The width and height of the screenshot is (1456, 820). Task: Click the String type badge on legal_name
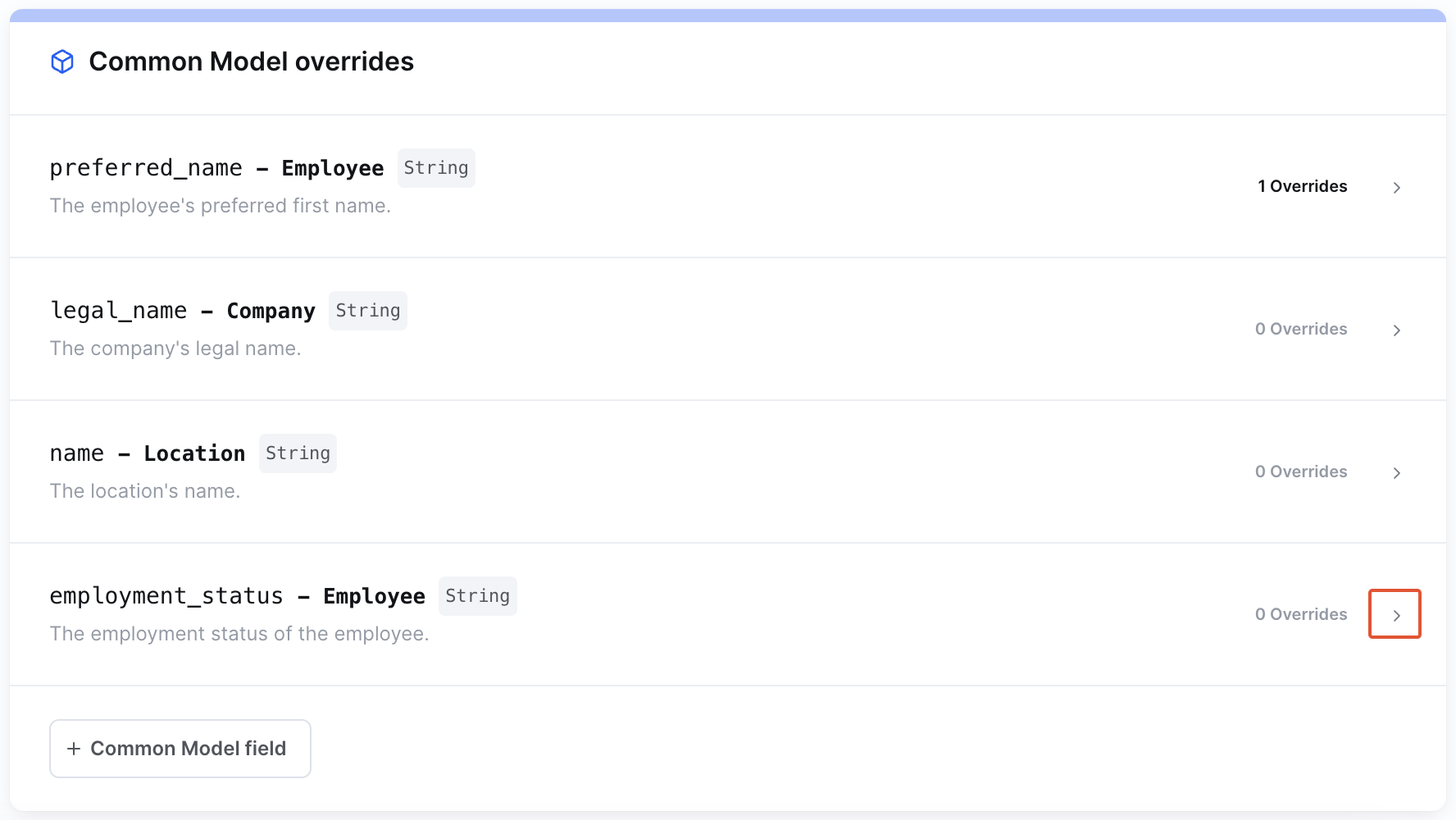pos(368,311)
